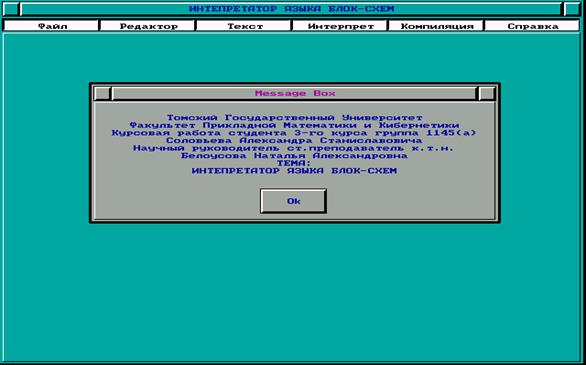
Task: Click the ТЕМА: label in the dialog
Action: coord(294,163)
